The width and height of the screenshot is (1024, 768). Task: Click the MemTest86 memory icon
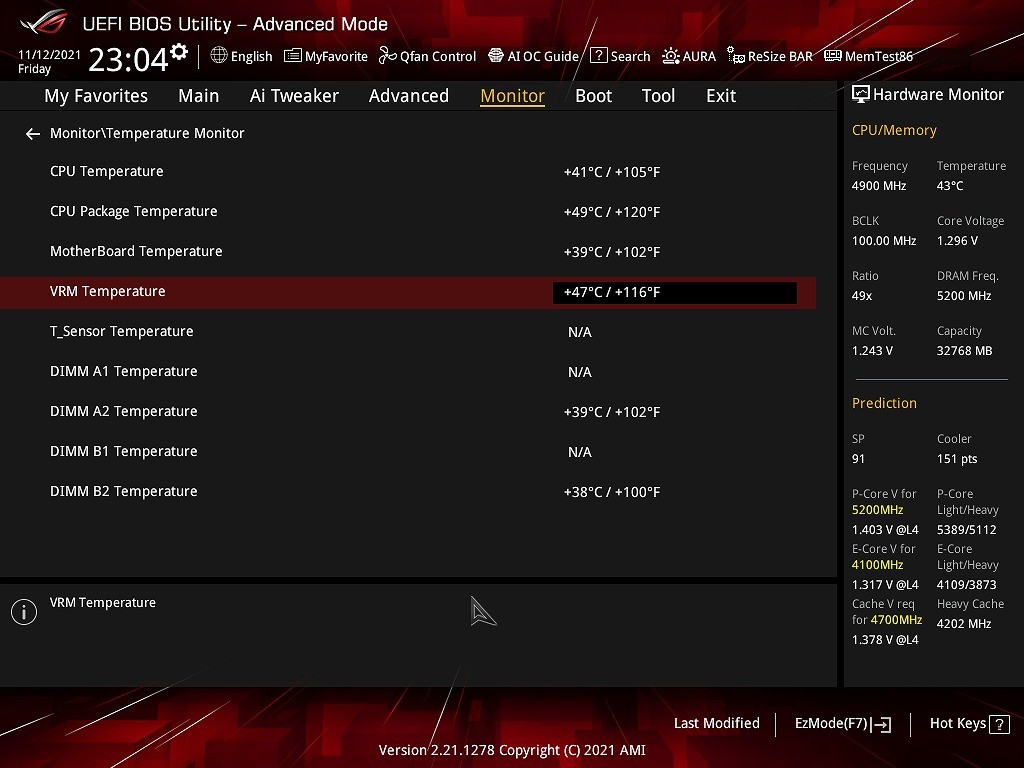point(833,56)
